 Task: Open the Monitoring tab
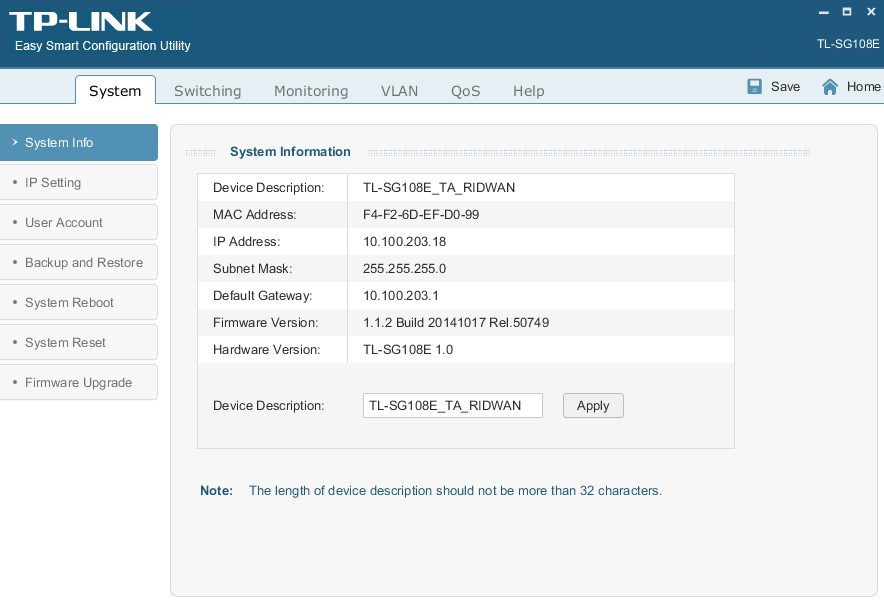pyautogui.click(x=311, y=91)
